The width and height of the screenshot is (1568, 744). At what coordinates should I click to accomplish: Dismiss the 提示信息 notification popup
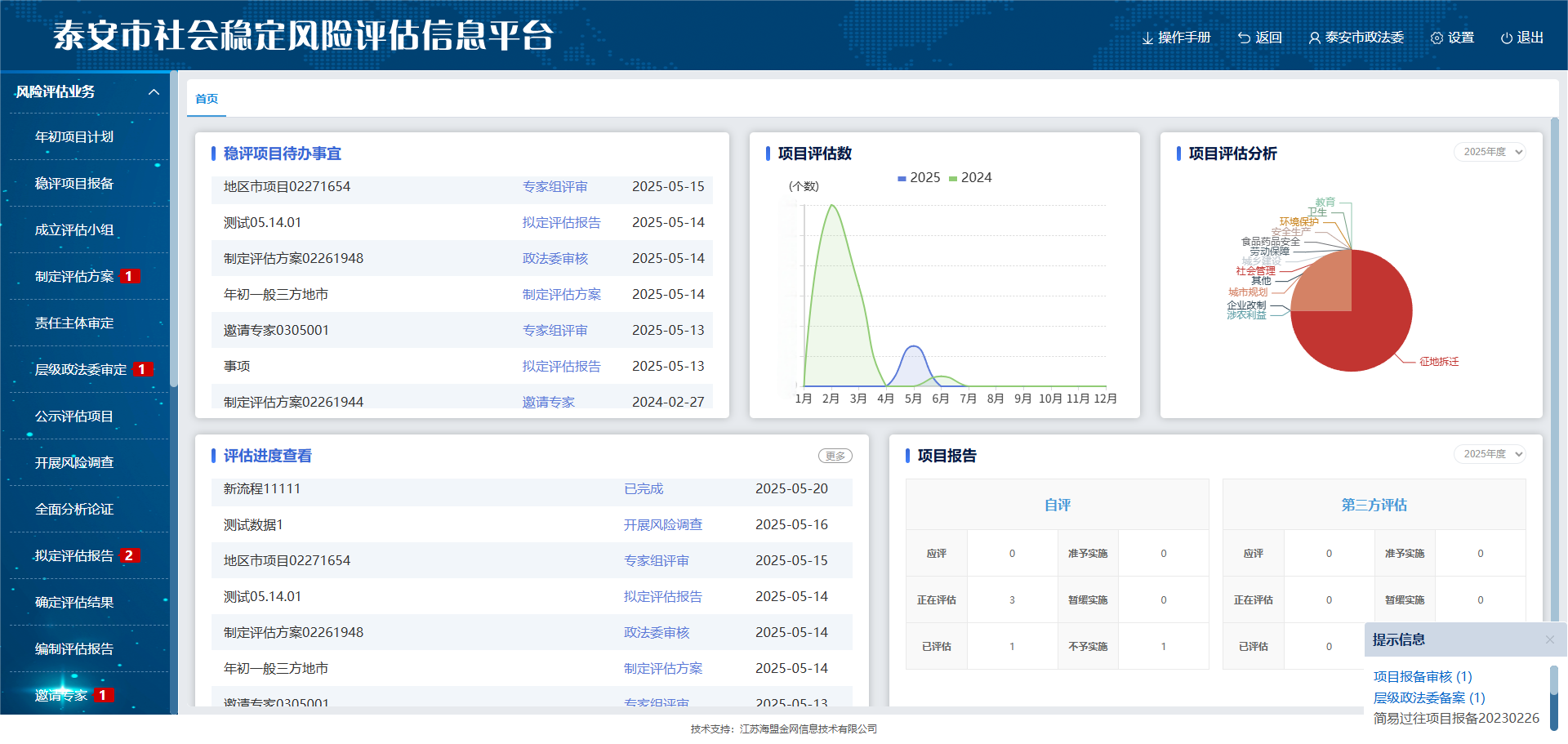pos(1550,639)
